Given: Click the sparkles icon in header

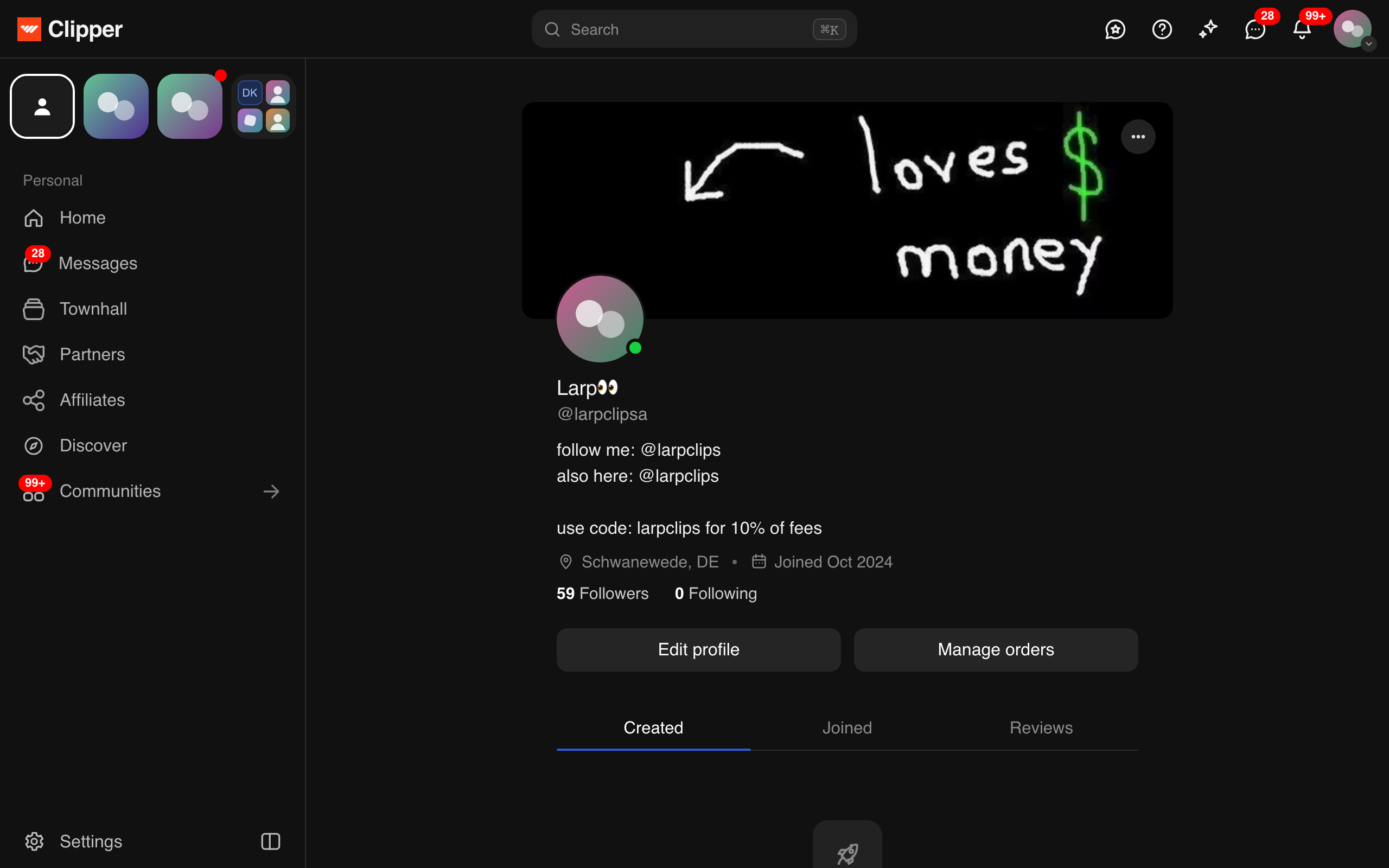Looking at the screenshot, I should tap(1209, 29).
